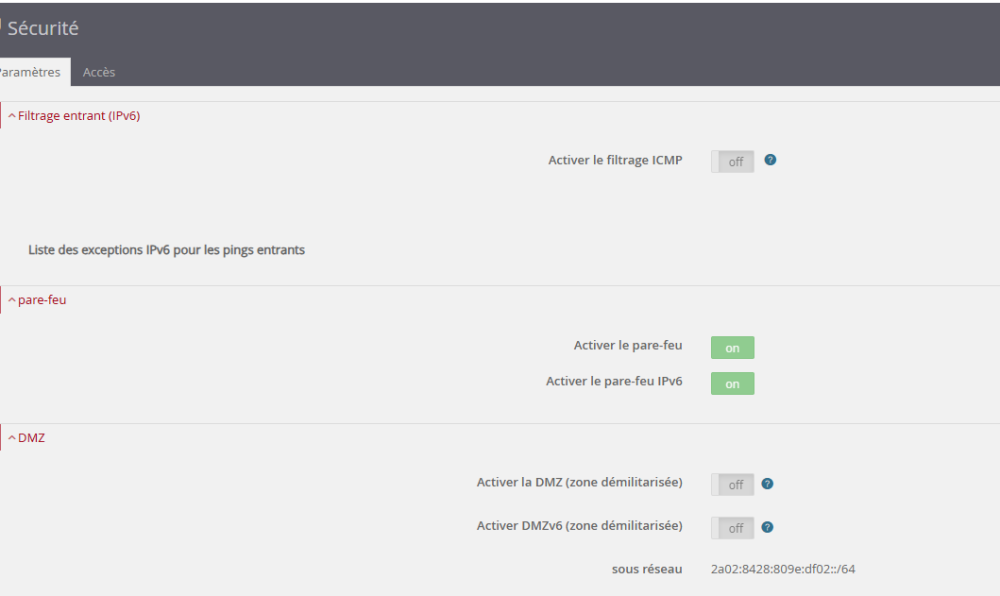
Task: Switch on the DMZv6 toggle
Action: click(x=733, y=528)
